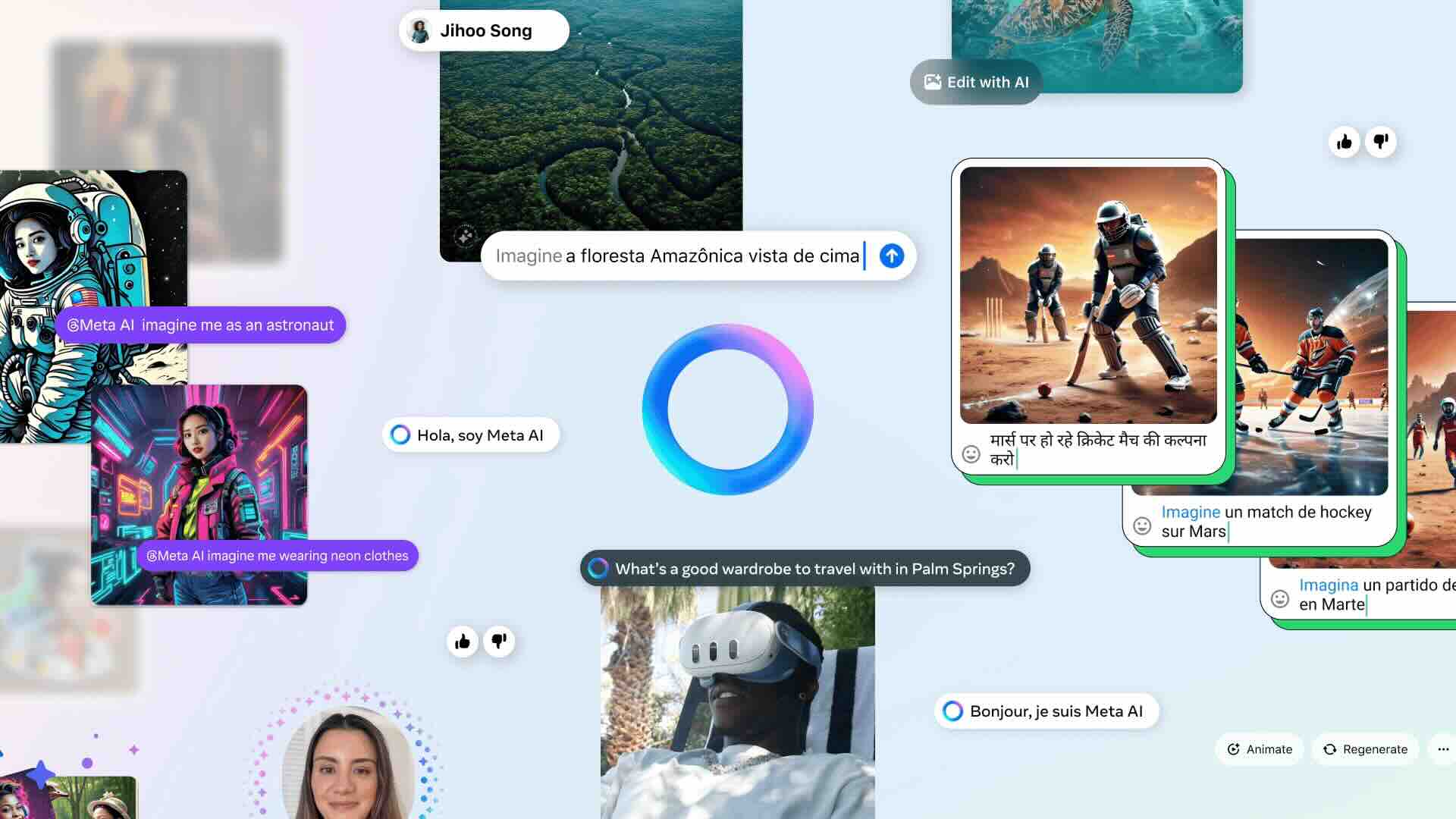Click the thumbs down icon on left
The image size is (1456, 819).
click(x=498, y=640)
